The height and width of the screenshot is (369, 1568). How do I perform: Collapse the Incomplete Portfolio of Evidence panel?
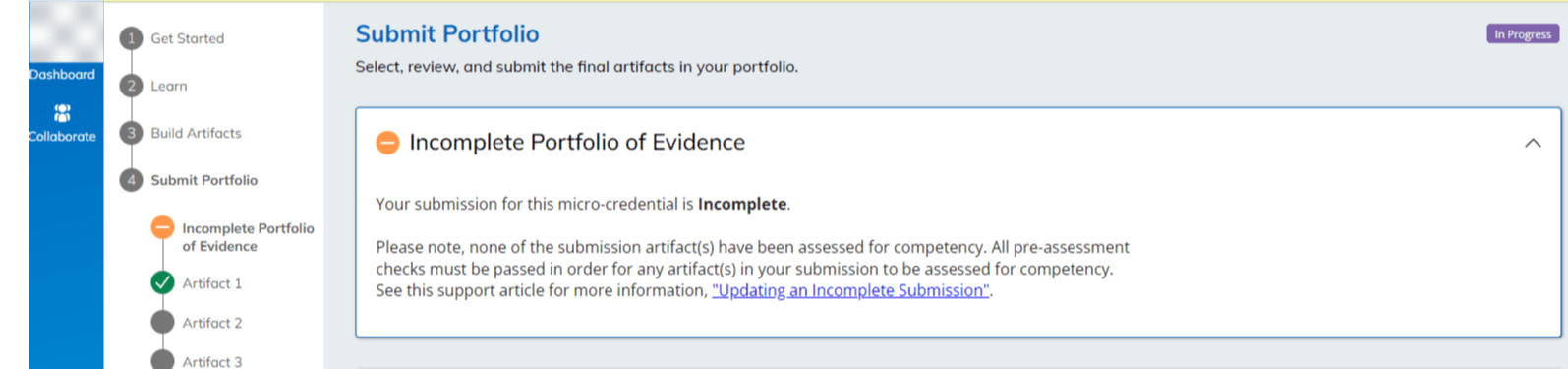click(1533, 143)
